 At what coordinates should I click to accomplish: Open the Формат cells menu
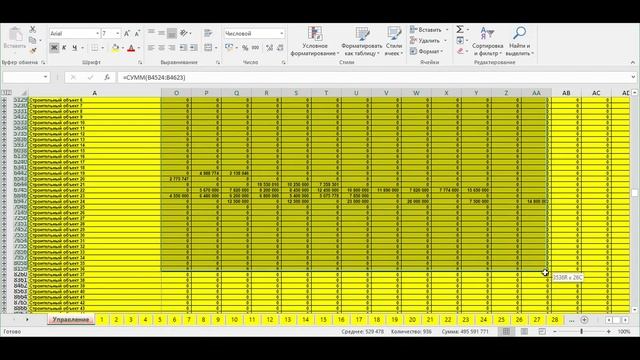(427, 51)
